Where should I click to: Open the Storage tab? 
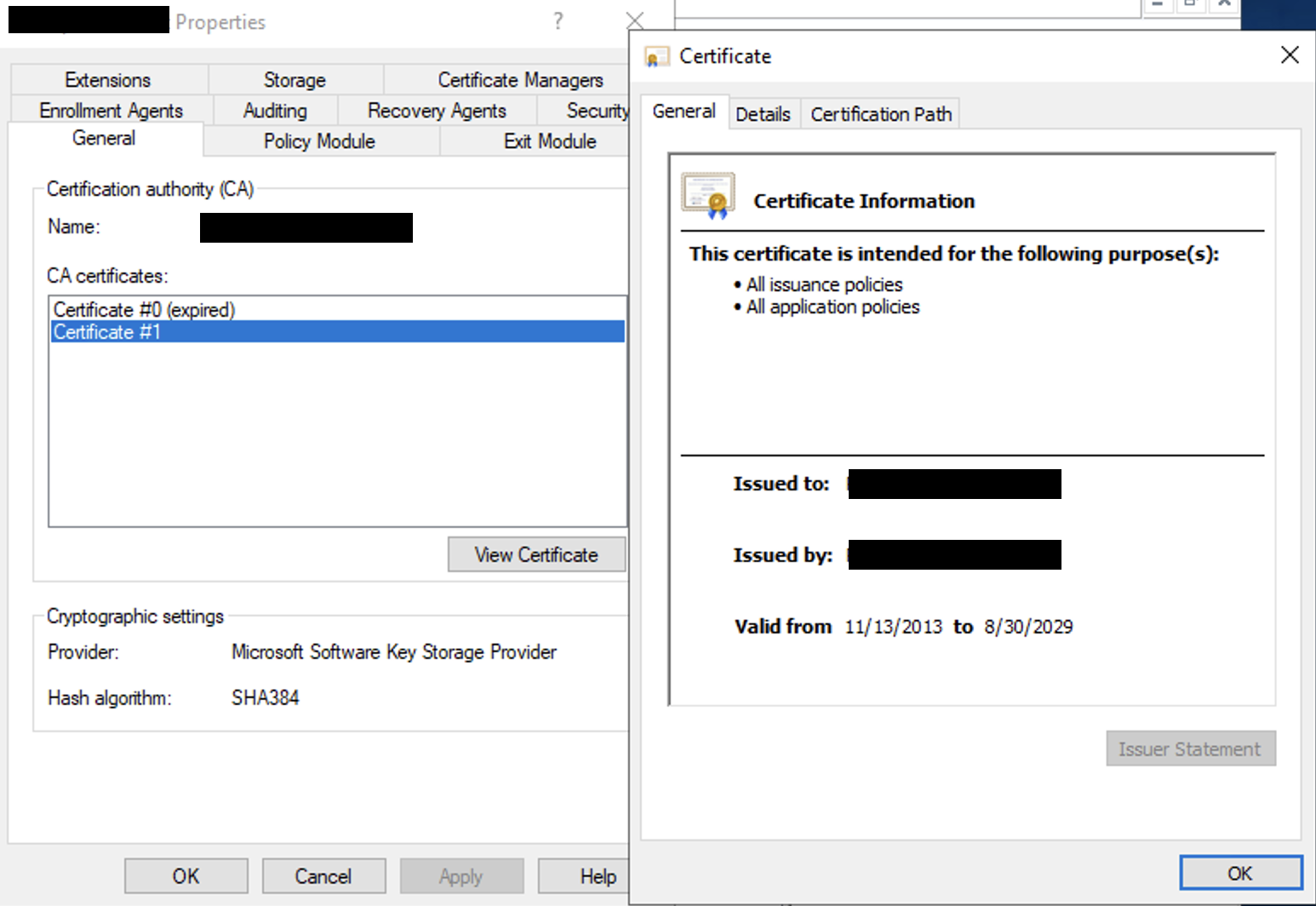click(x=294, y=79)
